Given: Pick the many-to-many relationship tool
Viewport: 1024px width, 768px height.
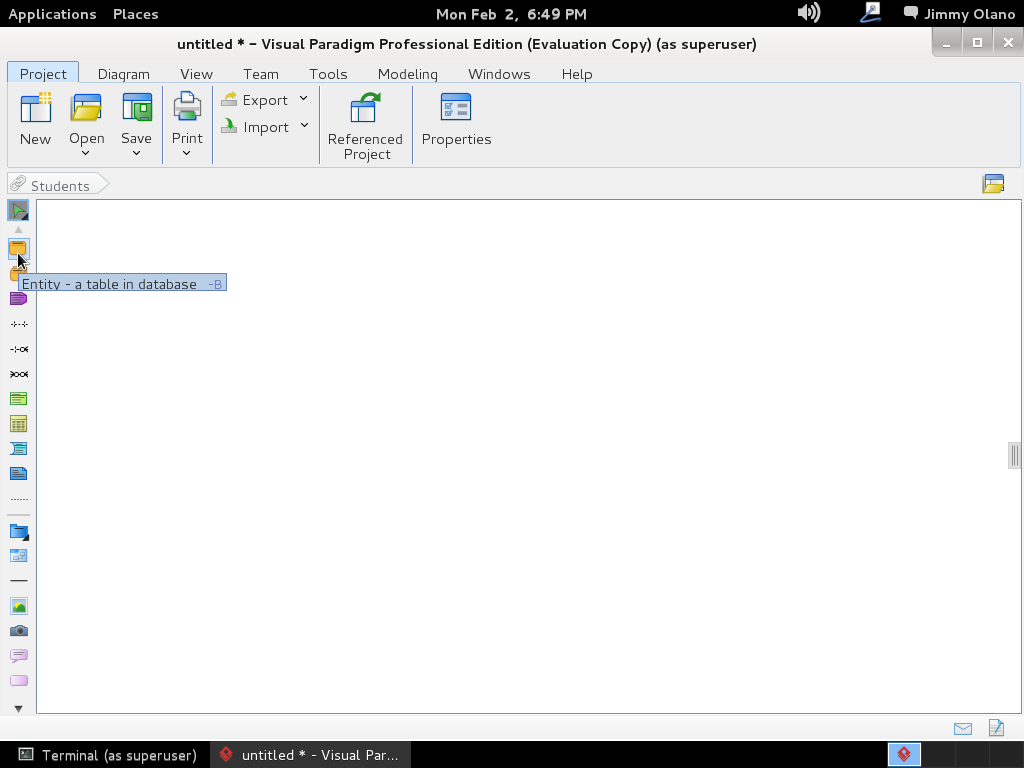Looking at the screenshot, I should (18, 374).
